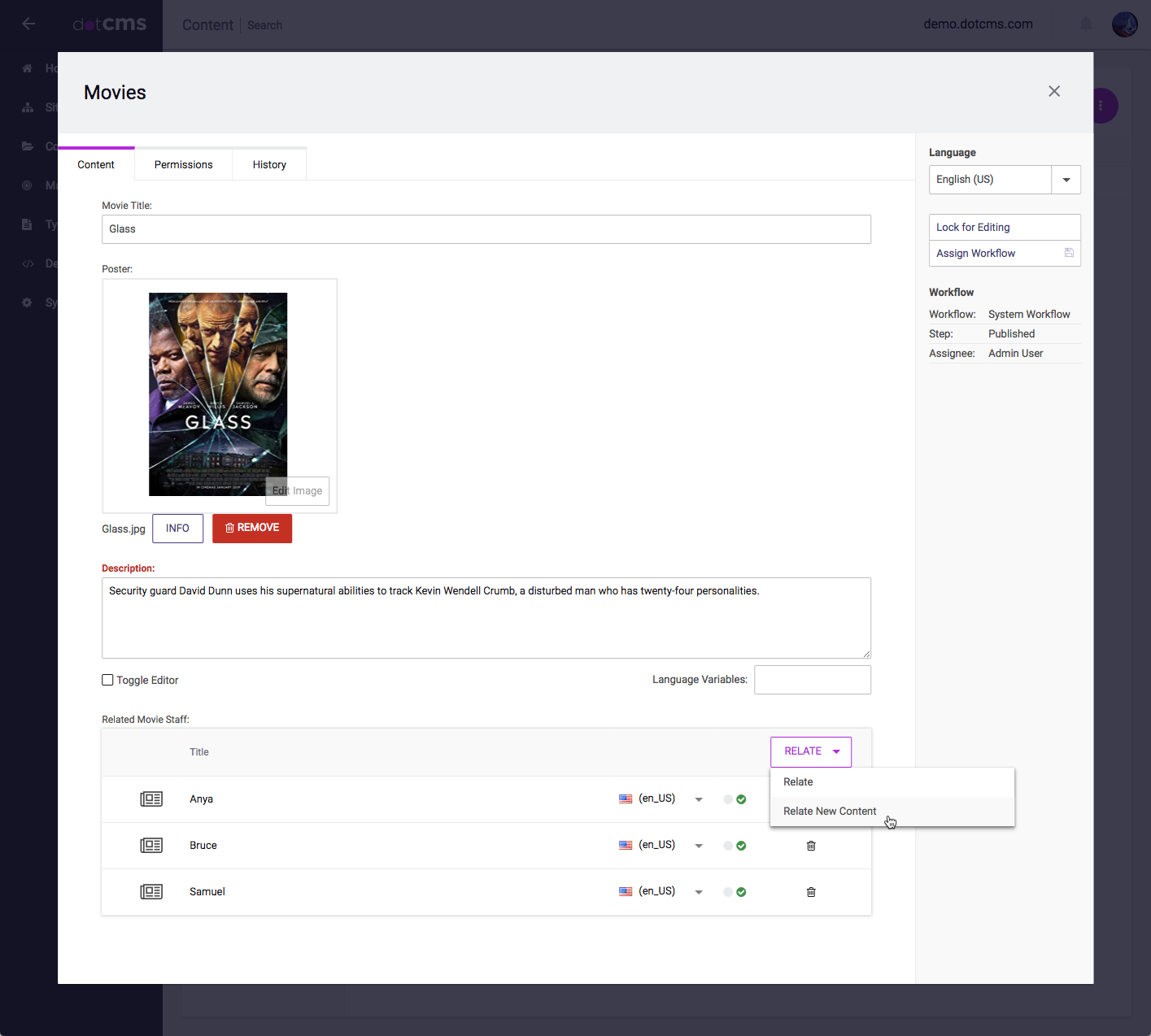The height and width of the screenshot is (1036, 1151).
Task: Click trash icon for Samuel row
Action: point(811,892)
